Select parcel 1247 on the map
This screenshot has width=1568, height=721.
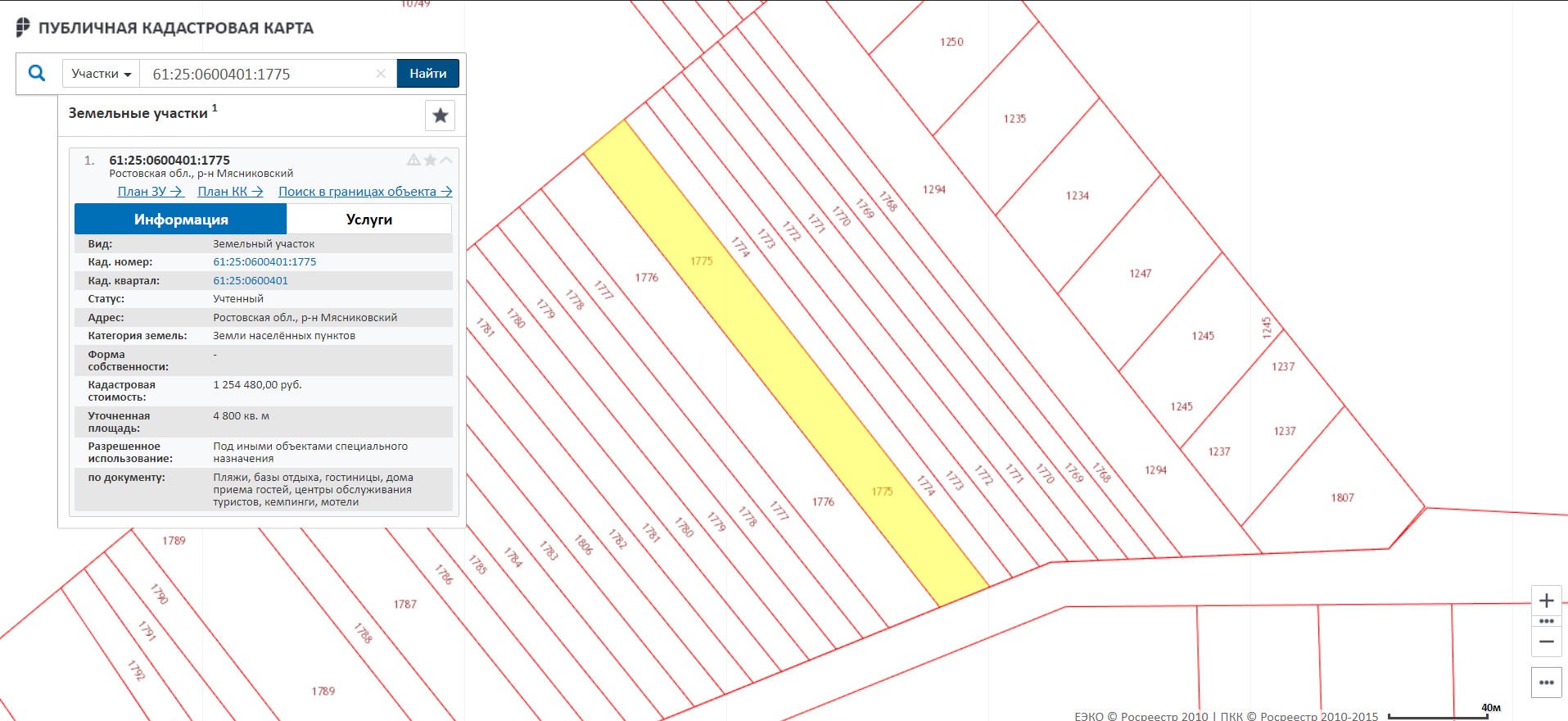pos(1141,274)
